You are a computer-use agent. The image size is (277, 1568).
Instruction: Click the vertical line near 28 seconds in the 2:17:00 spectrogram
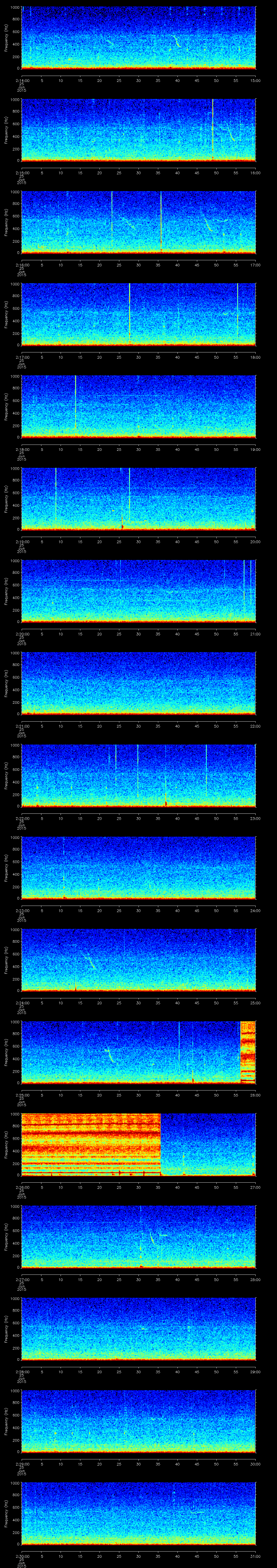pos(130,314)
